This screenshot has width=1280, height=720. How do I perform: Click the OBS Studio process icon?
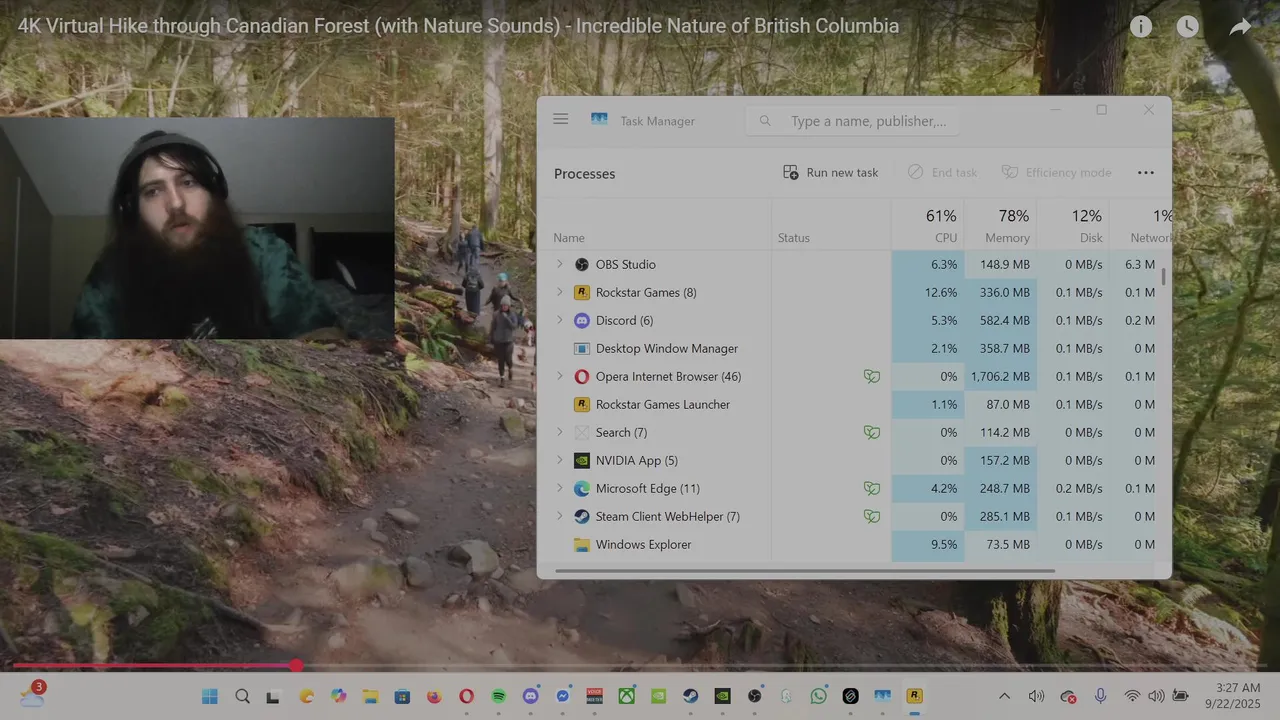click(582, 264)
